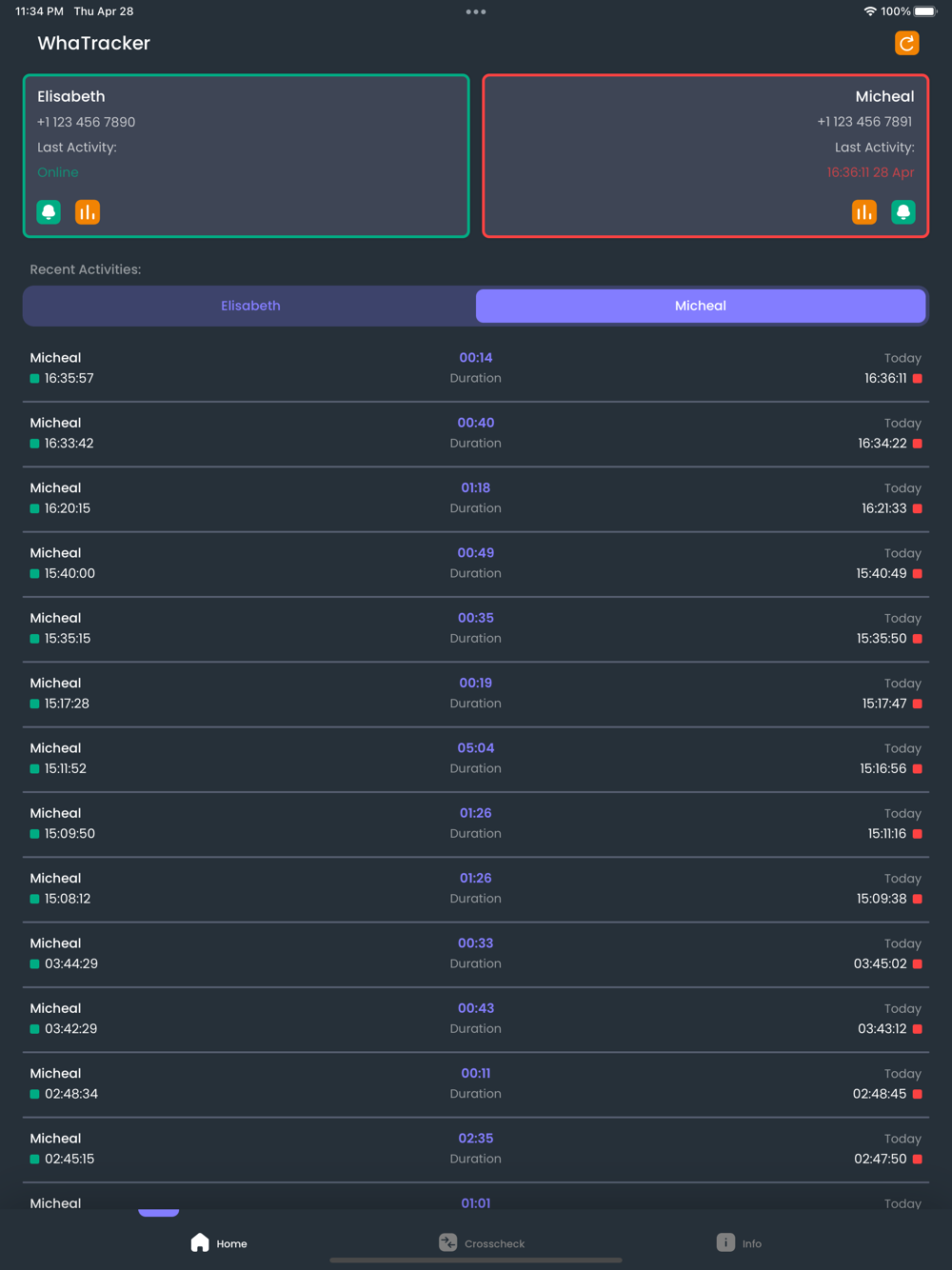Tap the Wi-Fi status icon
Viewport: 952px width, 1270px height.
(870, 11)
